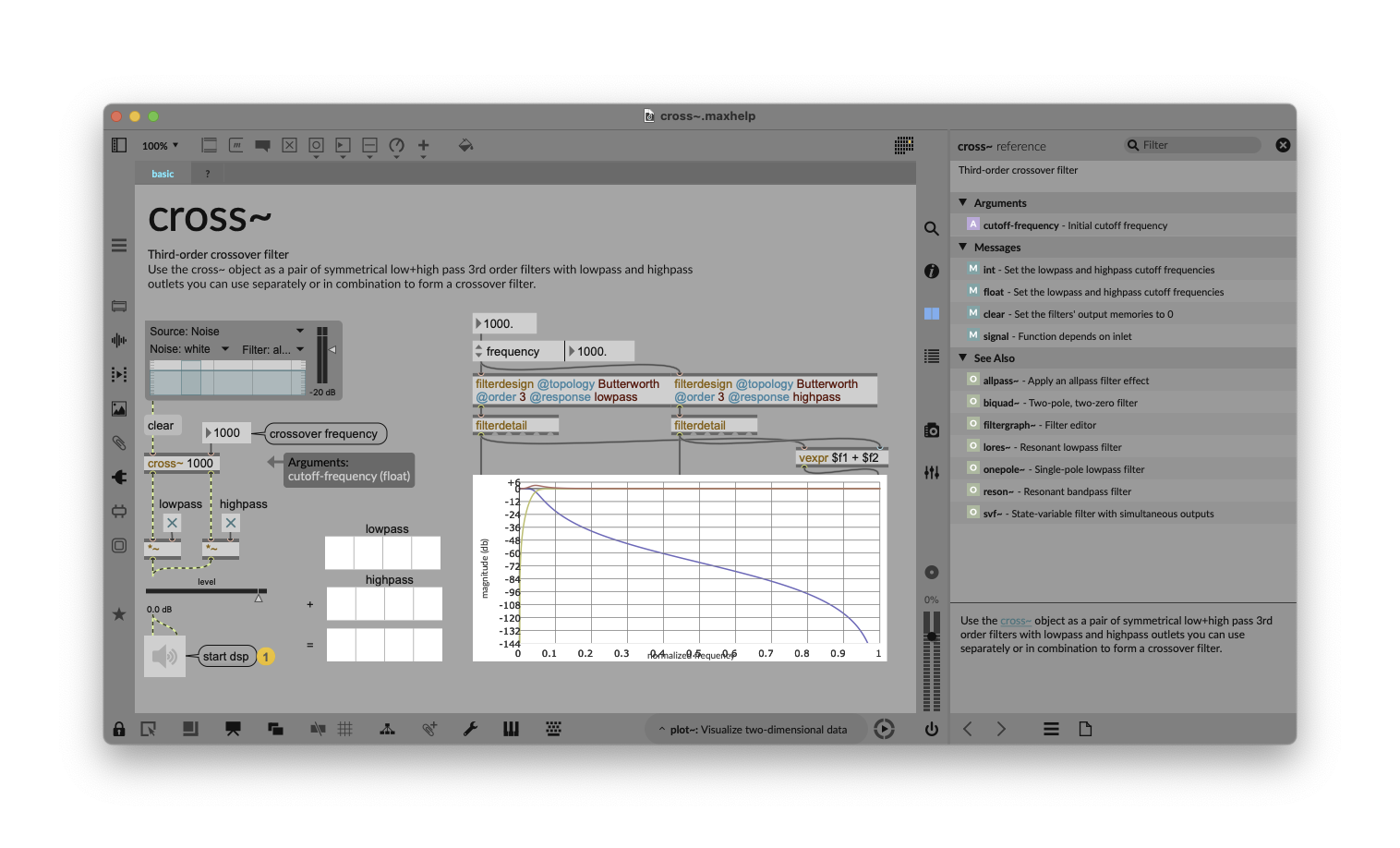The image size is (1400, 848).
Task: Toggle the lowpass enable checkbox
Action: click(172, 523)
